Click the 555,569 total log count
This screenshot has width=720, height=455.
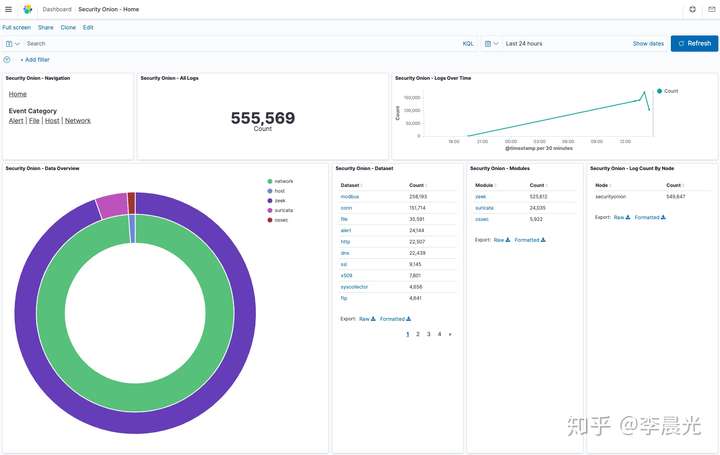tap(263, 118)
